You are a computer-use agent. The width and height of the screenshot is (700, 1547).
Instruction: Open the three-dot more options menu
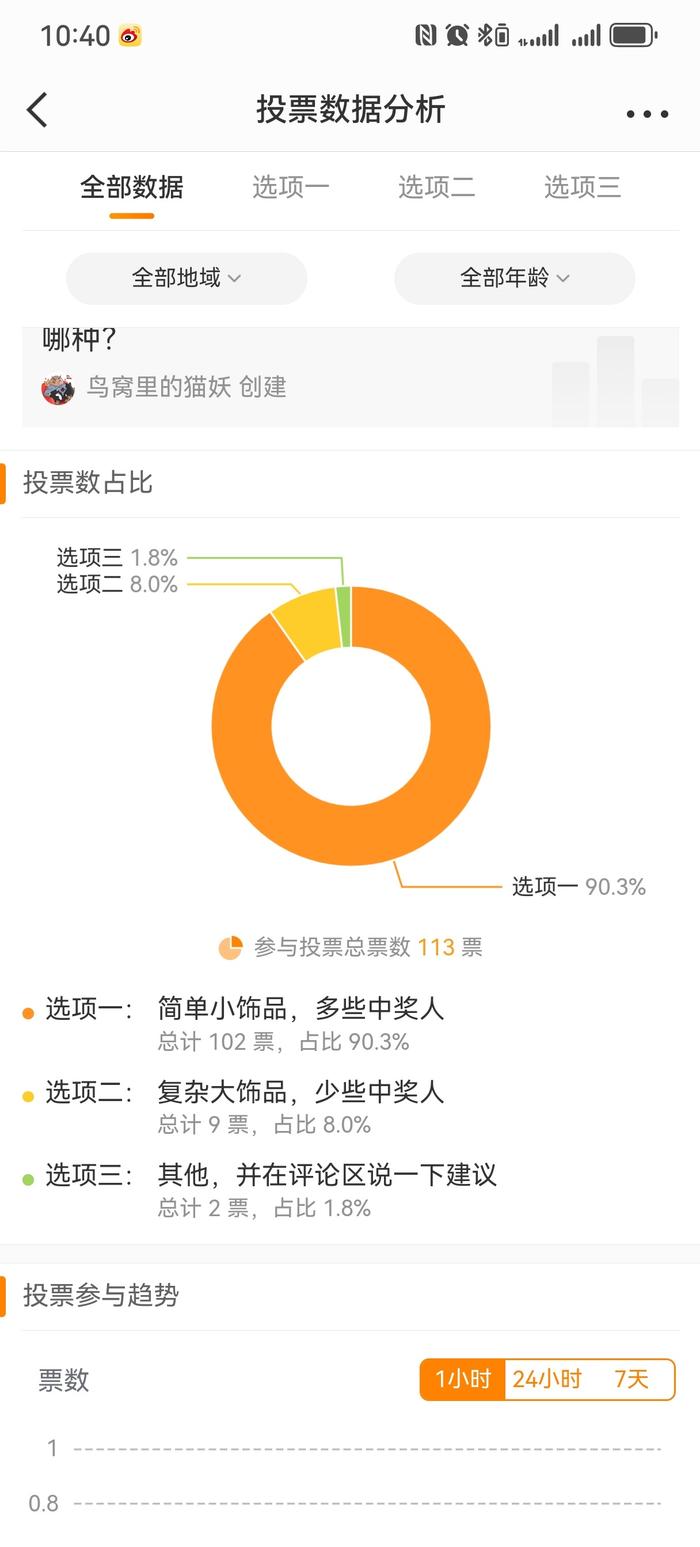point(647,114)
